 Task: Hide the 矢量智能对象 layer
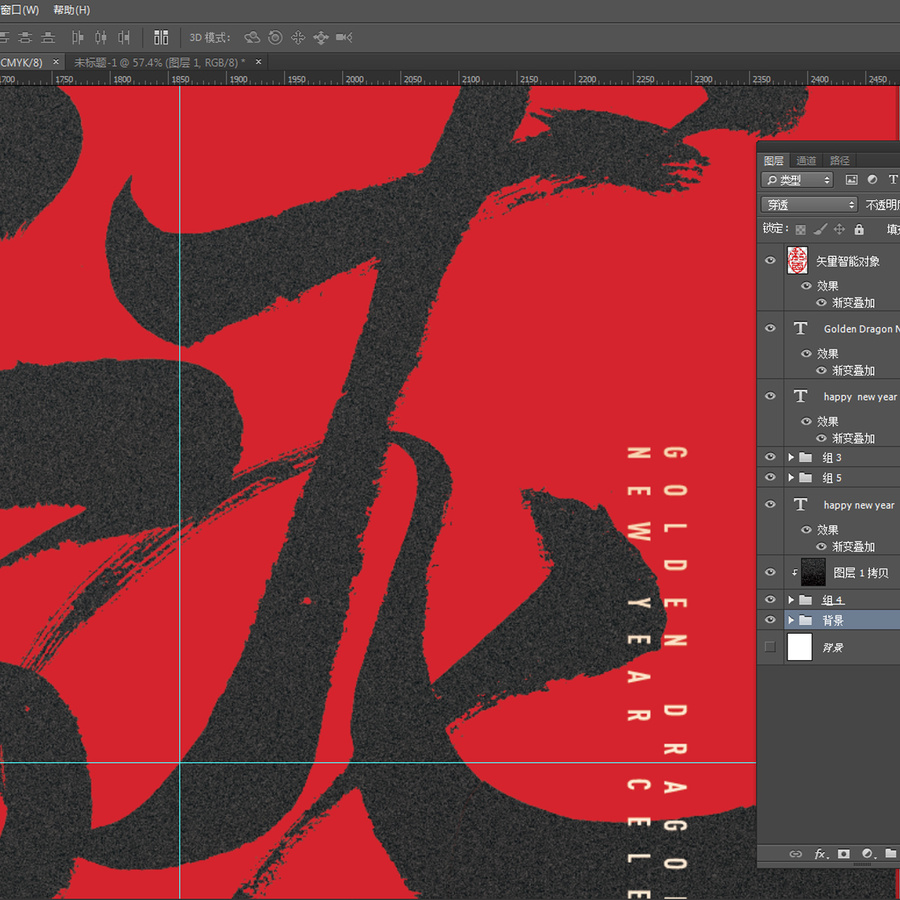770,261
